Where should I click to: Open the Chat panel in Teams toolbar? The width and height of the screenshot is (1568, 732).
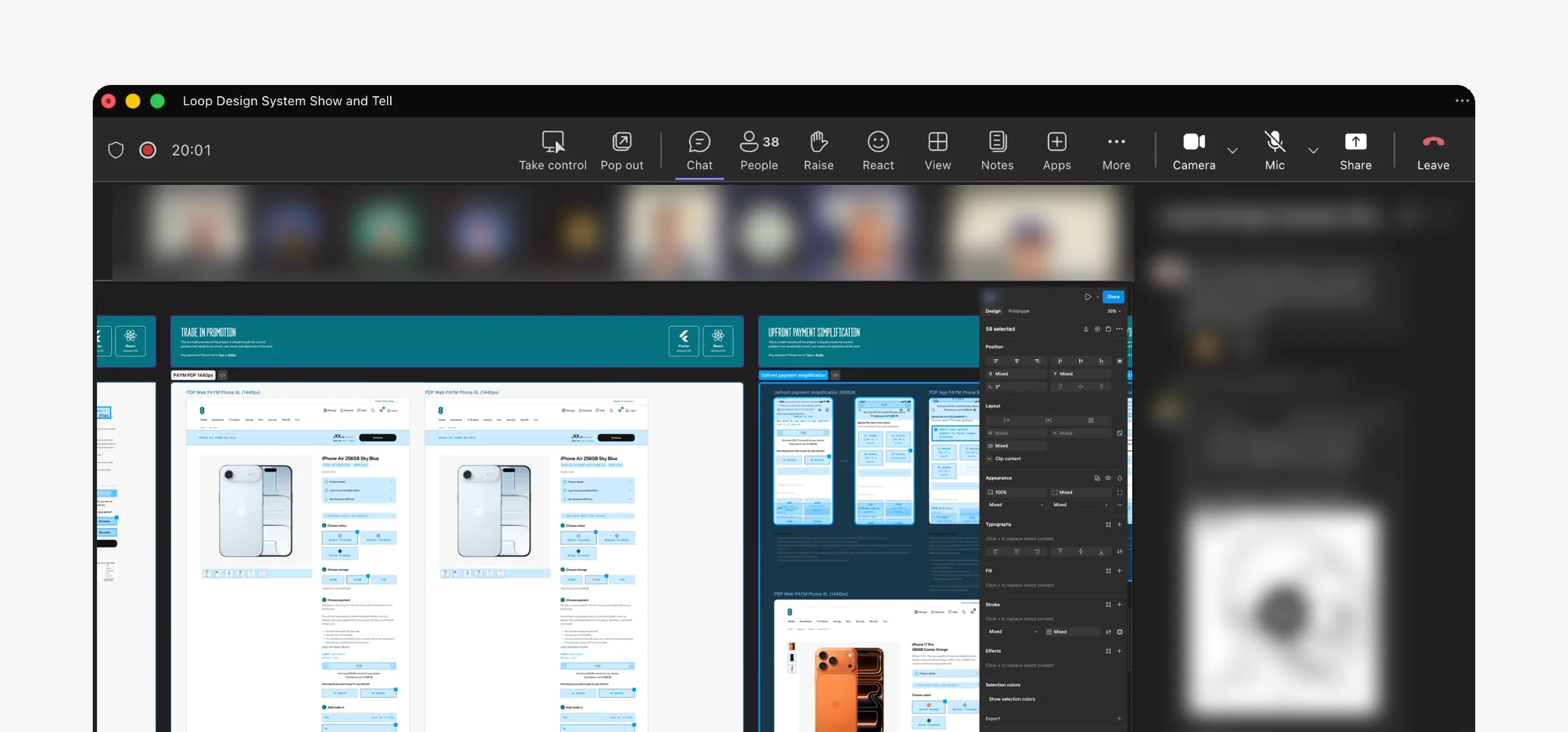click(699, 151)
